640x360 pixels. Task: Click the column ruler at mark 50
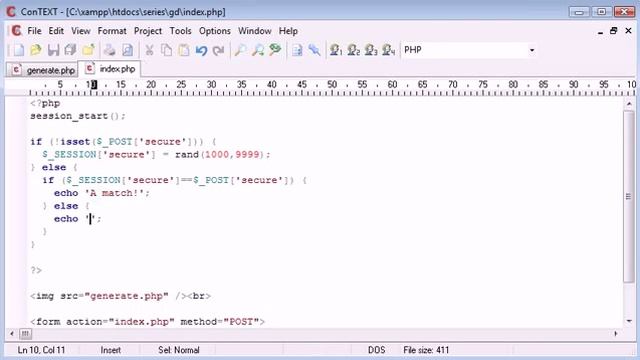point(332,85)
